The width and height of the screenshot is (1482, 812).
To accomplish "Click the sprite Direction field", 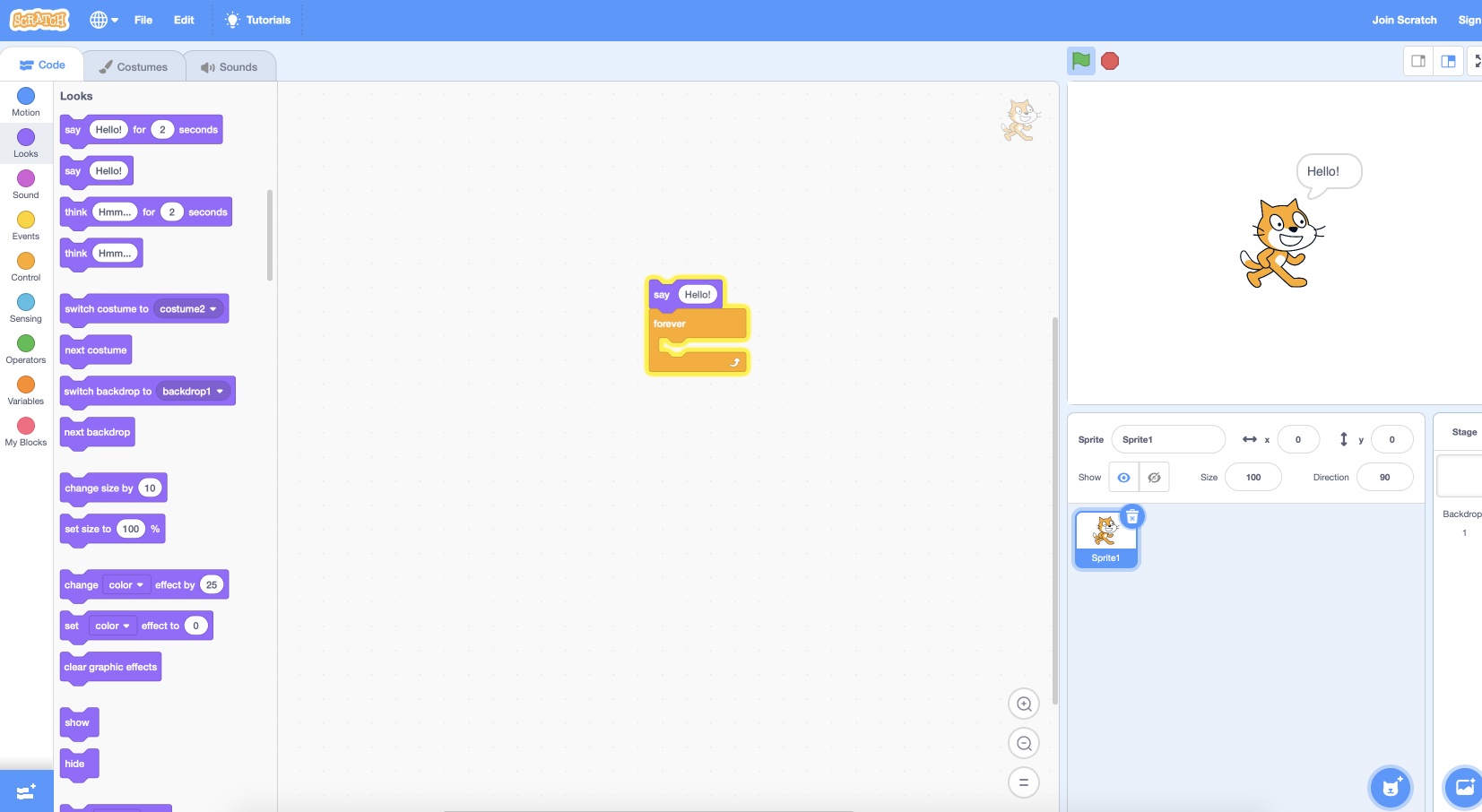I will [x=1385, y=478].
